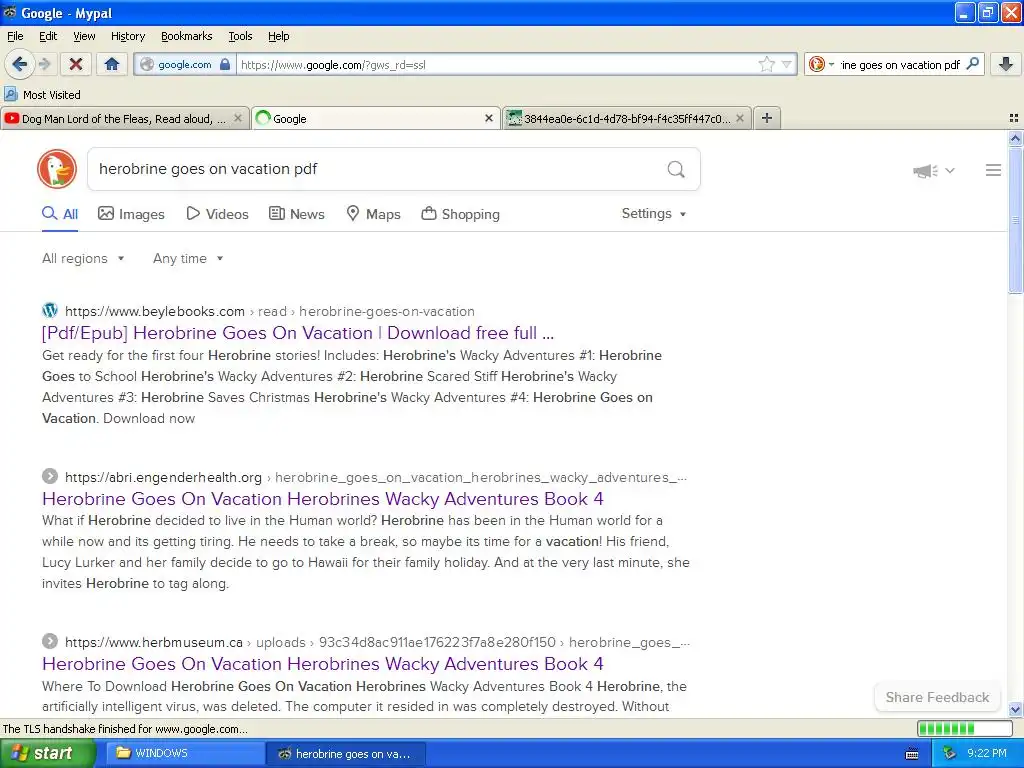The width and height of the screenshot is (1024, 768).
Task: Open the View menu
Action: coord(84,36)
